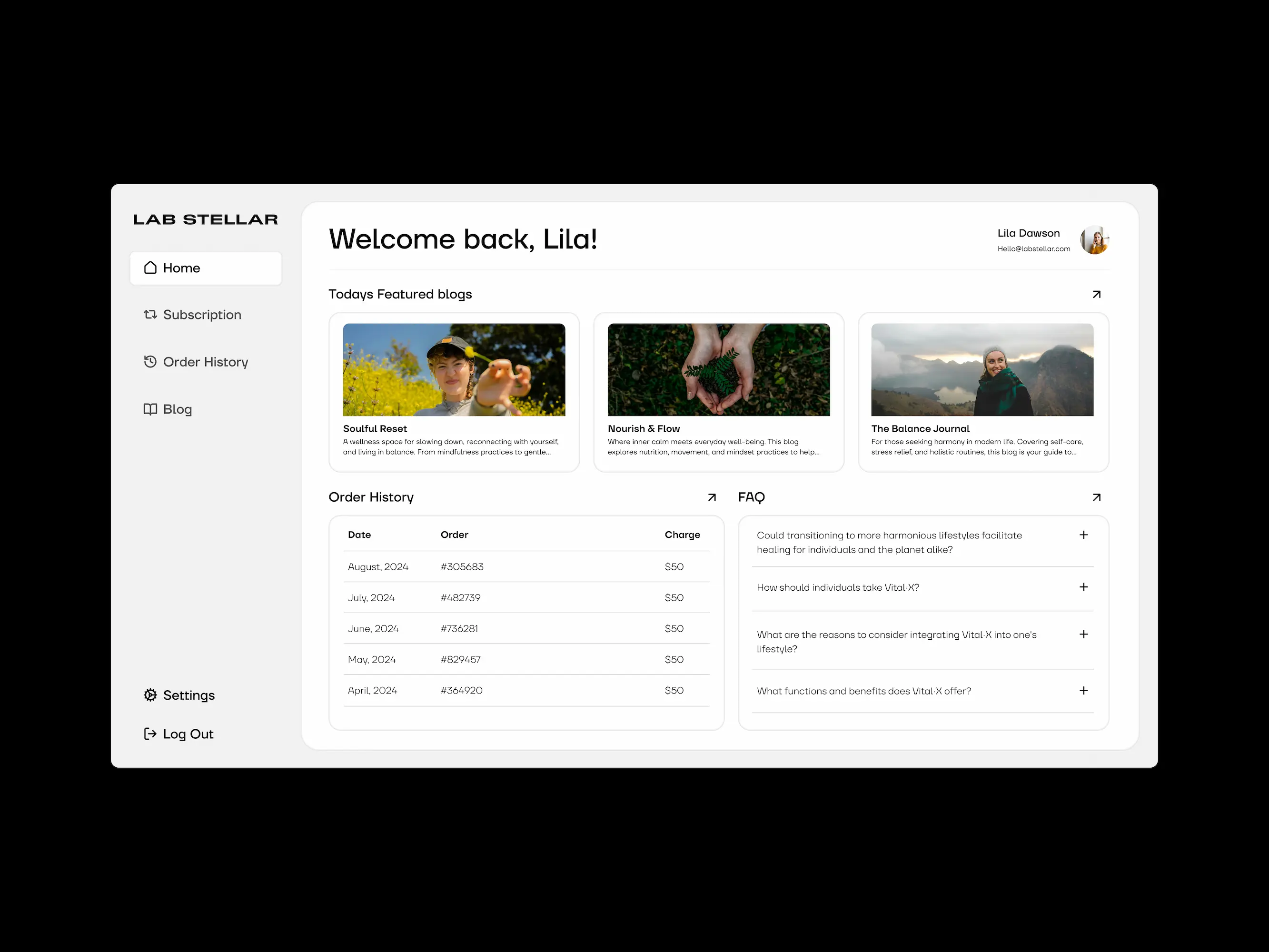Click the Log Out door icon
1269x952 pixels.
(150, 734)
